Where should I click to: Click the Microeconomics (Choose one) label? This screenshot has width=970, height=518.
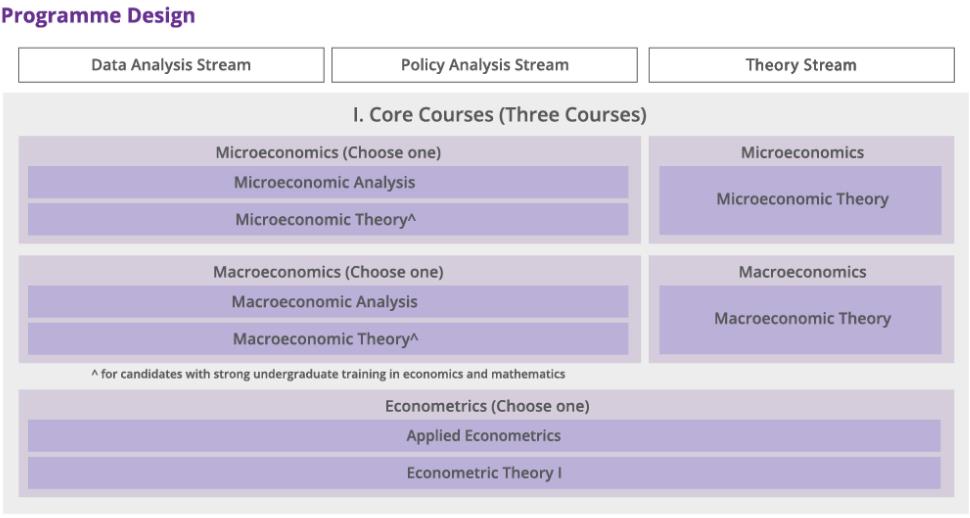328,153
